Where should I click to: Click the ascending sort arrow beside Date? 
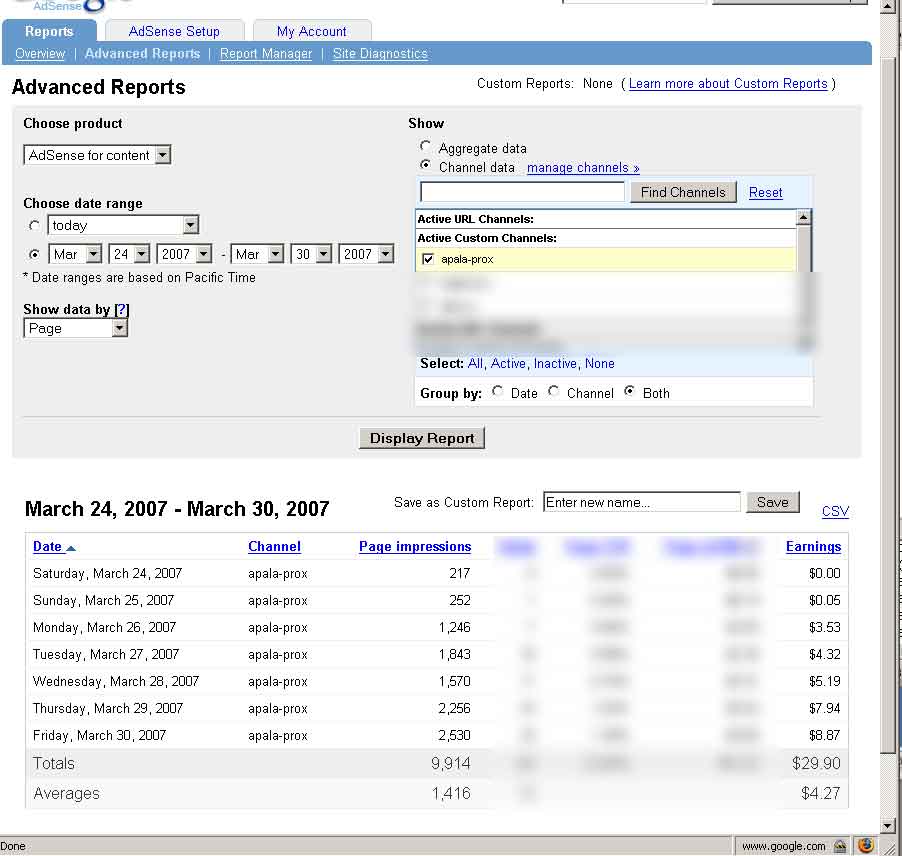pos(71,548)
